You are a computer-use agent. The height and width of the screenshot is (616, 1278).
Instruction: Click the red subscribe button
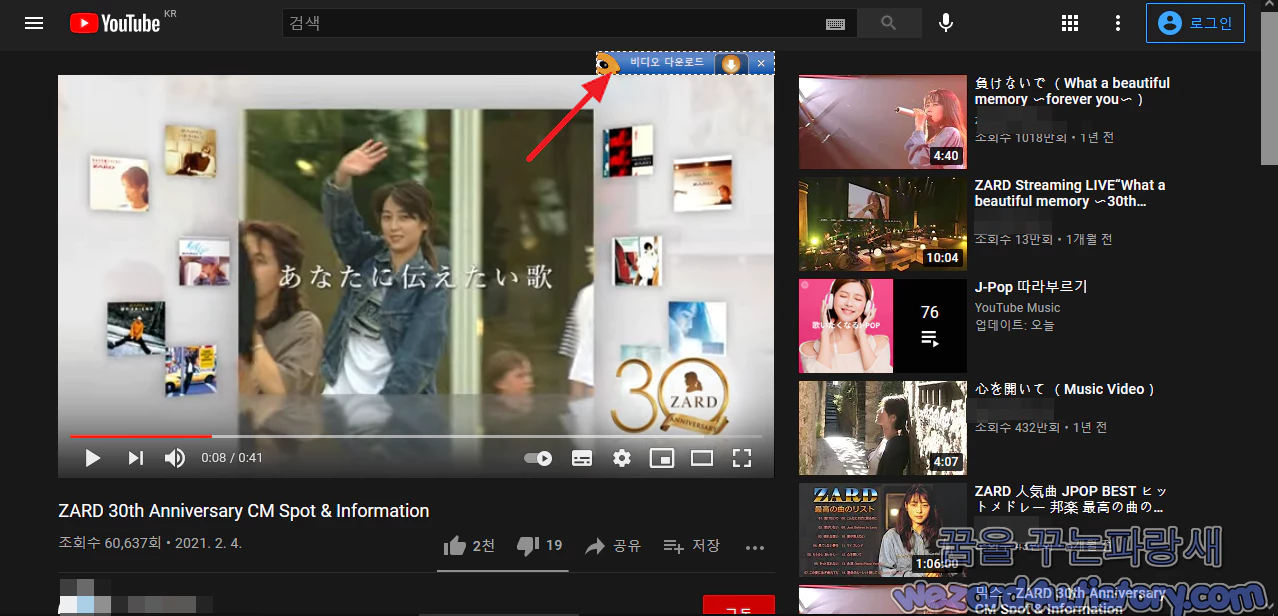[x=738, y=605]
